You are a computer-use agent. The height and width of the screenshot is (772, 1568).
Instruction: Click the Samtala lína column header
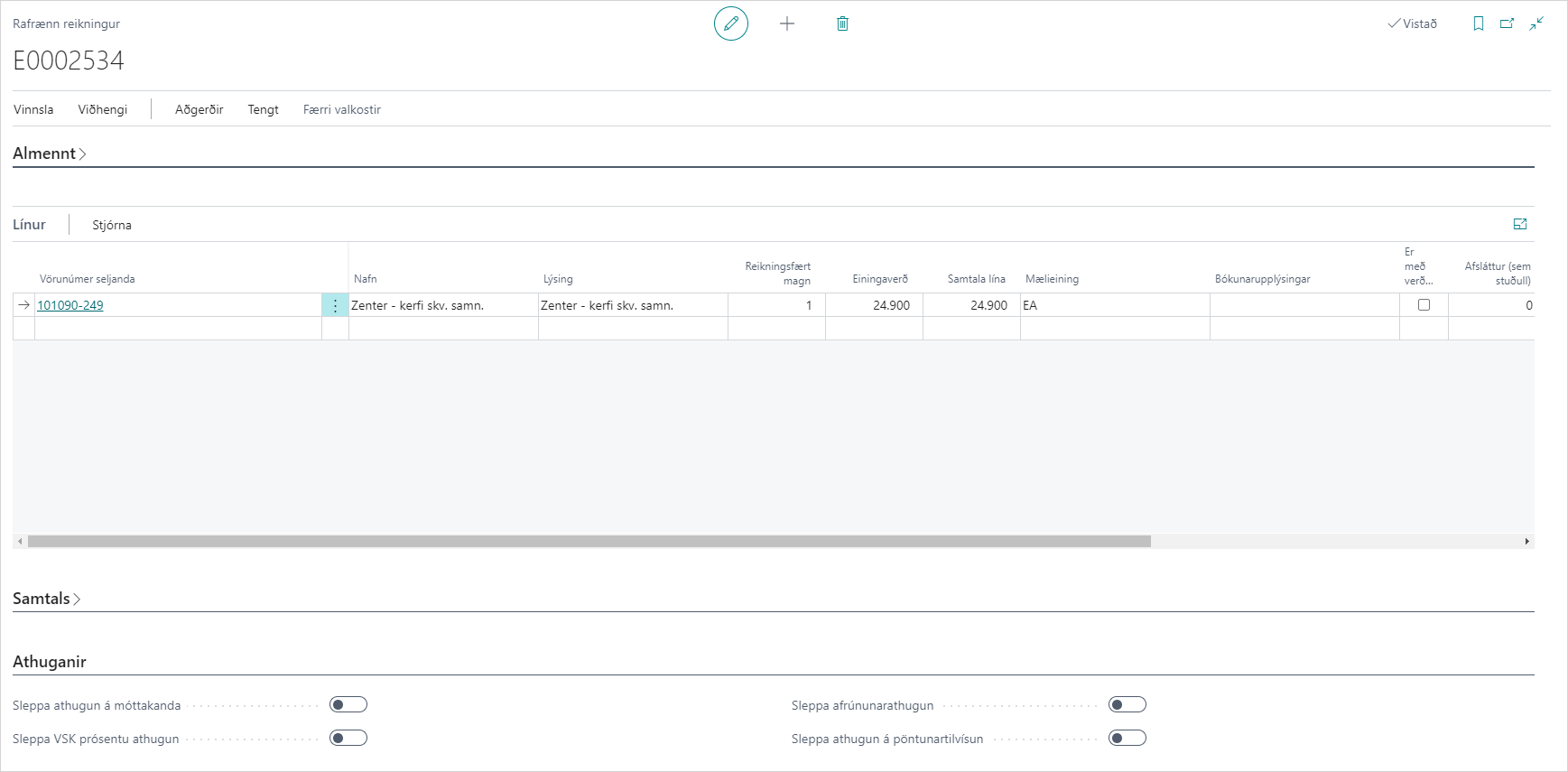pyautogui.click(x=976, y=279)
